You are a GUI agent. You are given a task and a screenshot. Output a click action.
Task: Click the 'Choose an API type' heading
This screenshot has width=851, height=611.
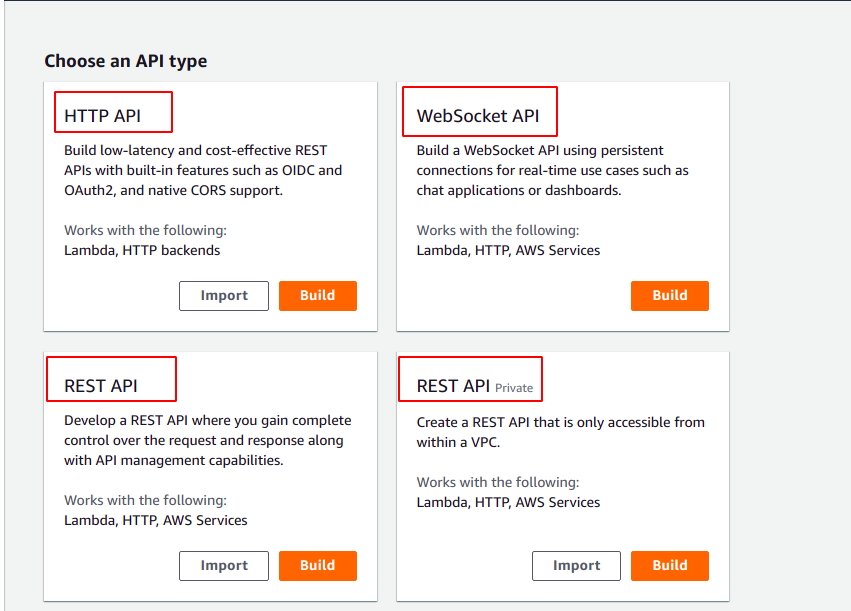(126, 61)
